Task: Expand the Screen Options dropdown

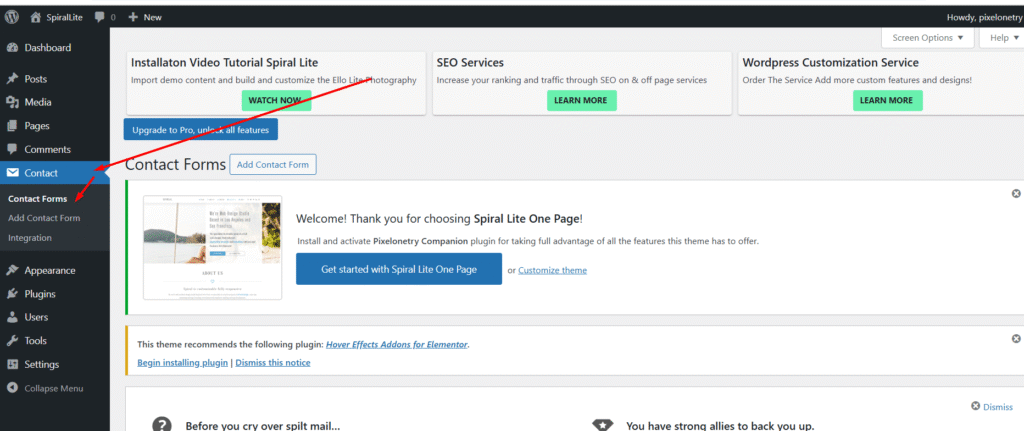Action: pos(927,38)
